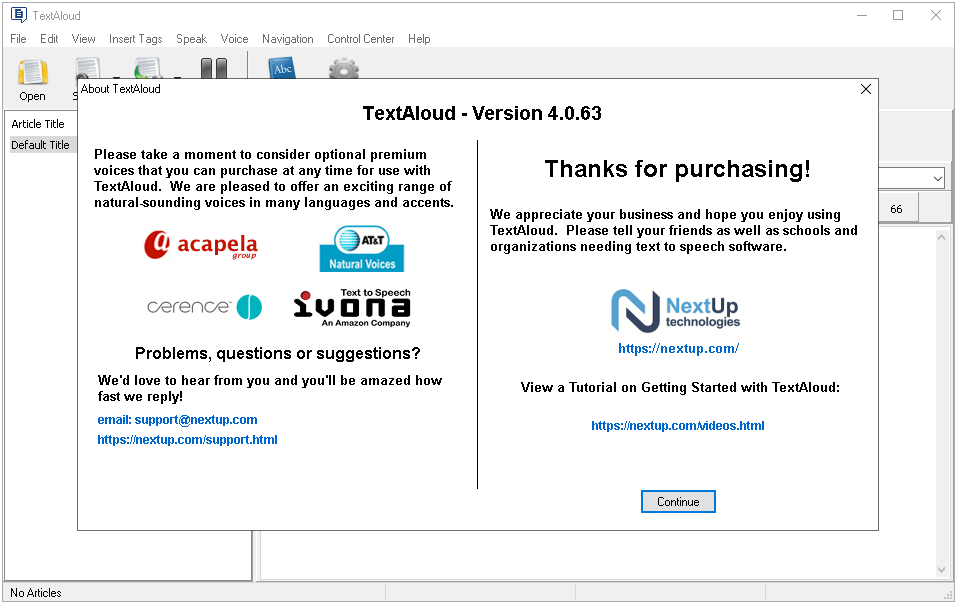959x606 pixels.
Task: Expand the dropdown behind the dialog
Action: [938, 179]
